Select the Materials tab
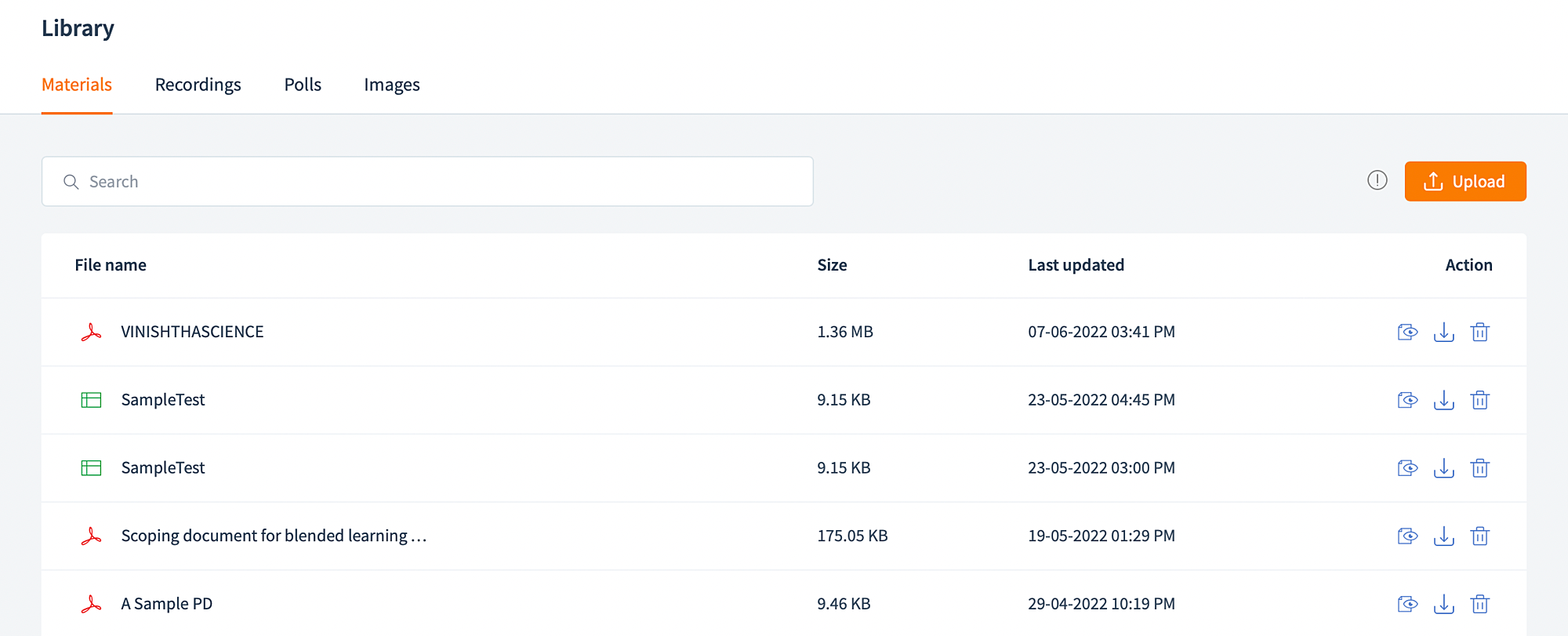 77,85
